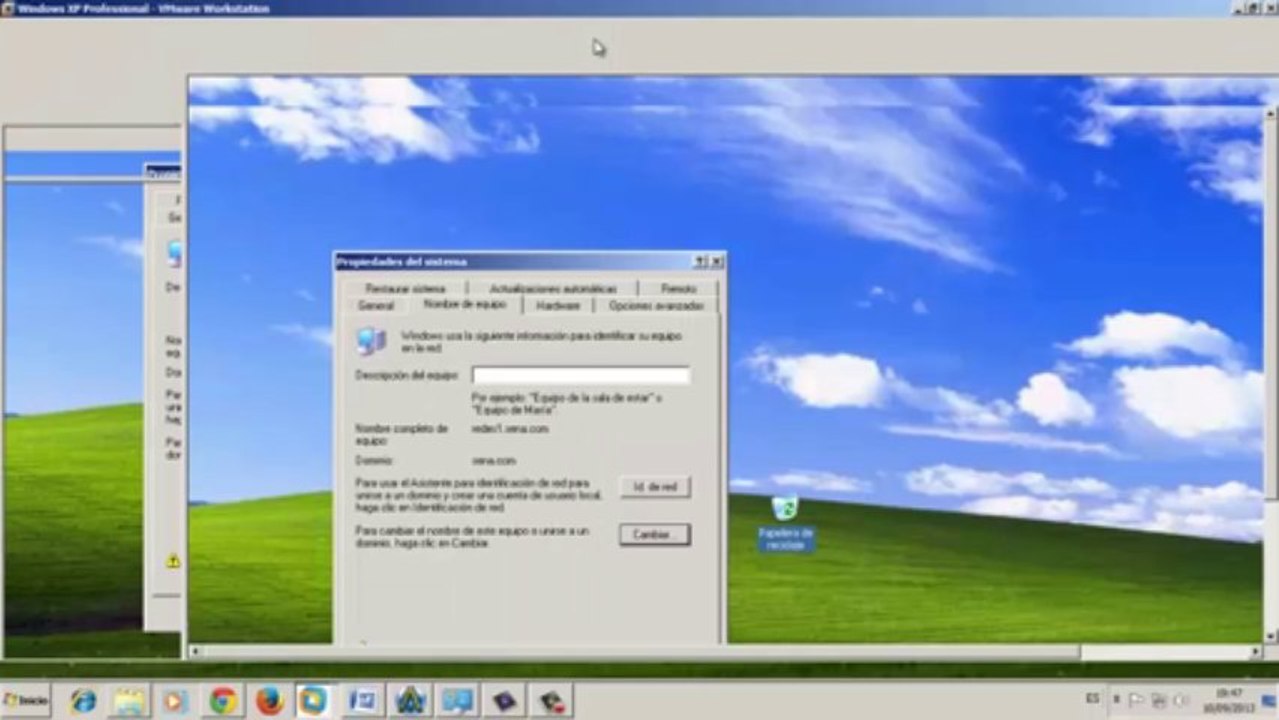Click the network computer icon in dialog
Viewport: 1279px width, 720px height.
pos(371,341)
